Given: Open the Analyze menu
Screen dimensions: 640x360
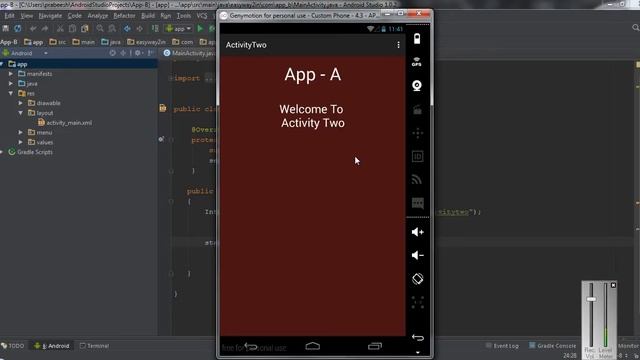Looking at the screenshot, I should [x=98, y=16].
